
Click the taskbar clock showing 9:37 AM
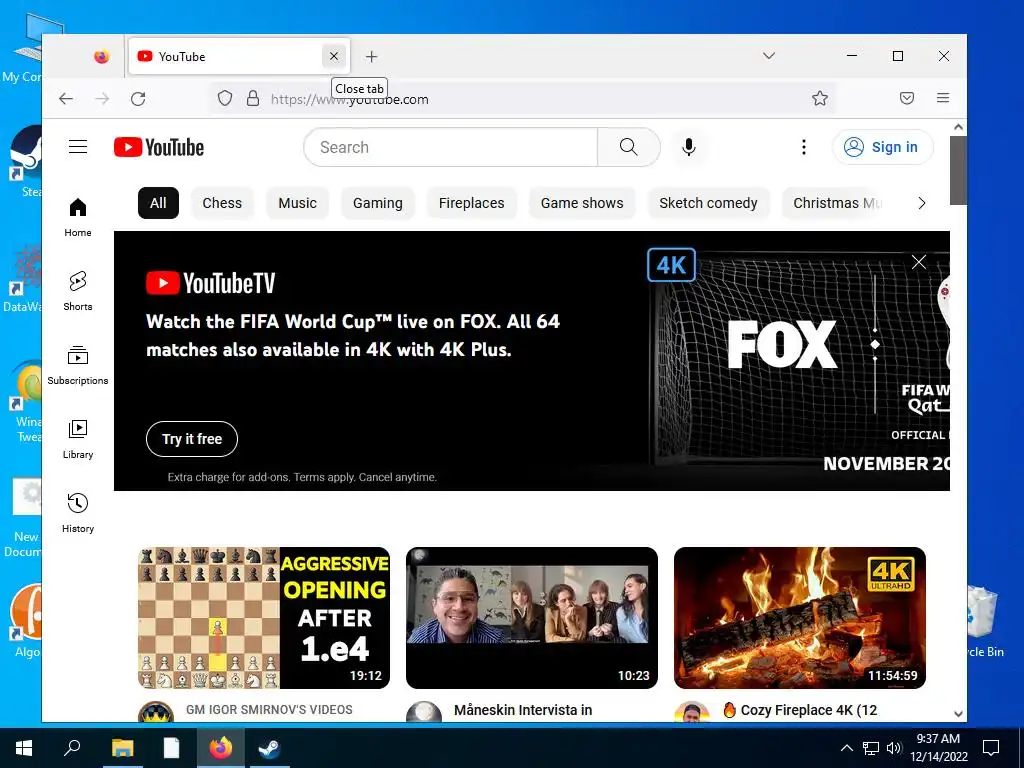pyautogui.click(x=938, y=748)
